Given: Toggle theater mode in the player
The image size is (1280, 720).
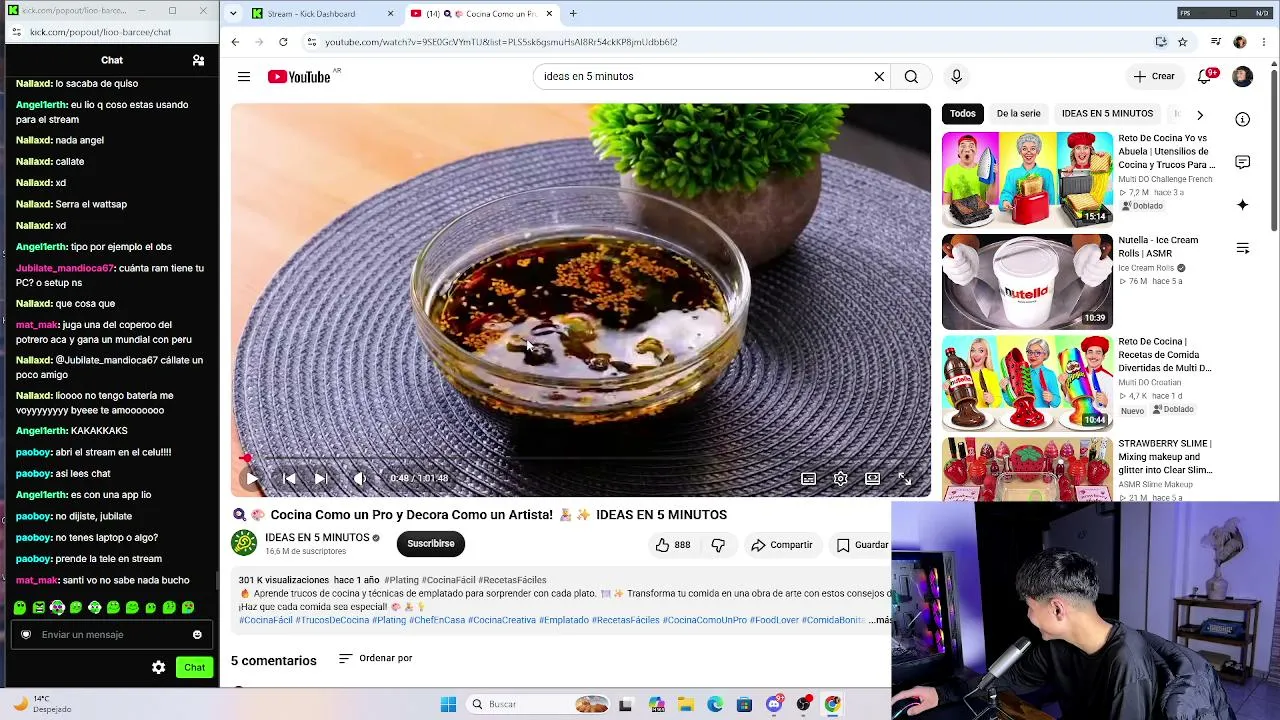Looking at the screenshot, I should pos(873,478).
